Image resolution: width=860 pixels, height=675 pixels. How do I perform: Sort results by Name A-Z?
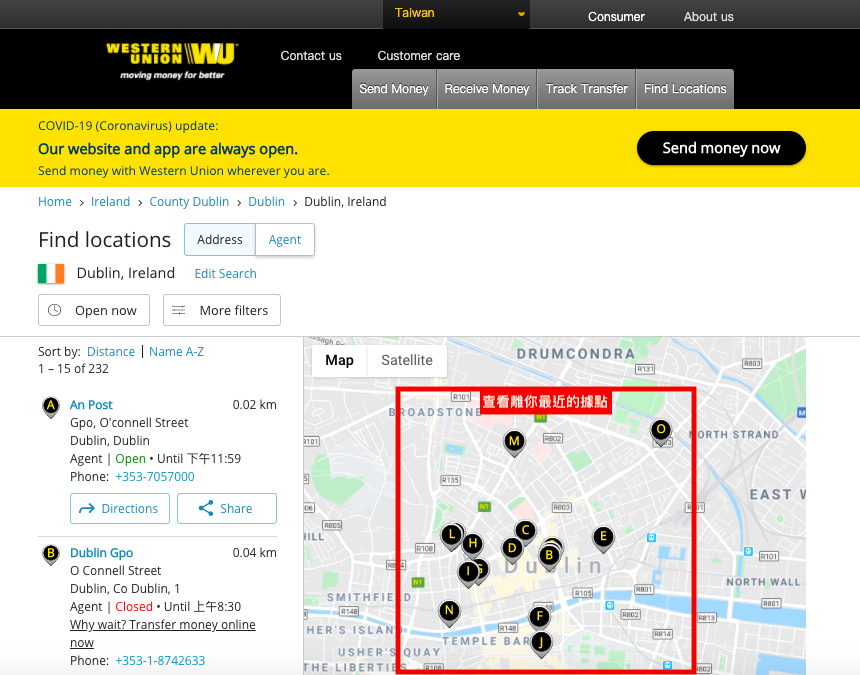point(177,351)
